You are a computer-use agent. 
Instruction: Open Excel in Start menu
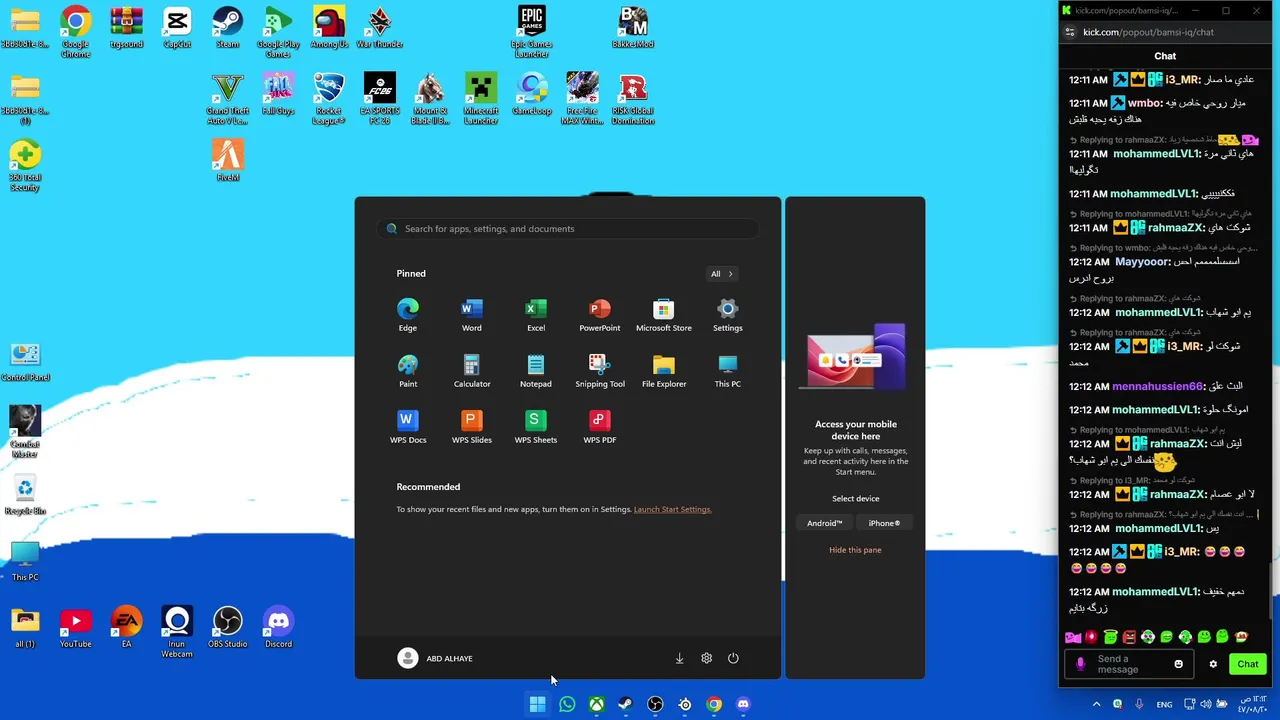tap(536, 314)
